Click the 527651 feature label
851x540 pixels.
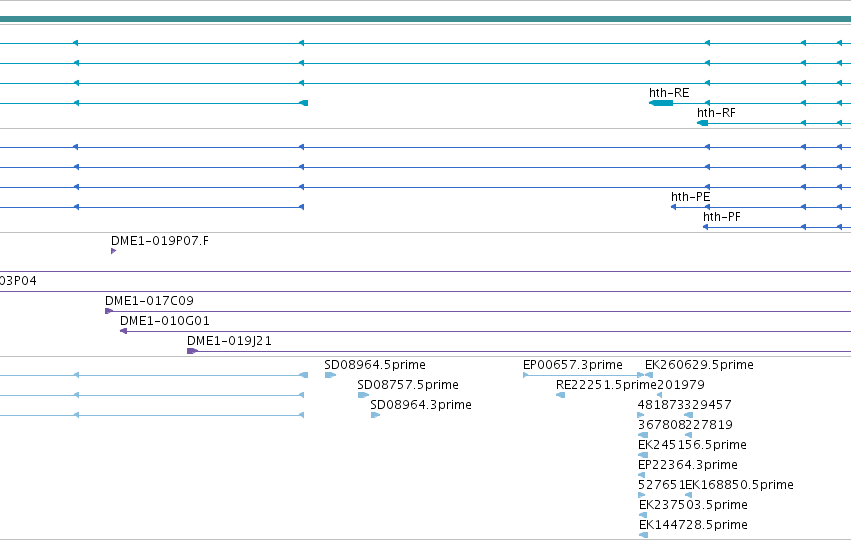tap(662, 485)
